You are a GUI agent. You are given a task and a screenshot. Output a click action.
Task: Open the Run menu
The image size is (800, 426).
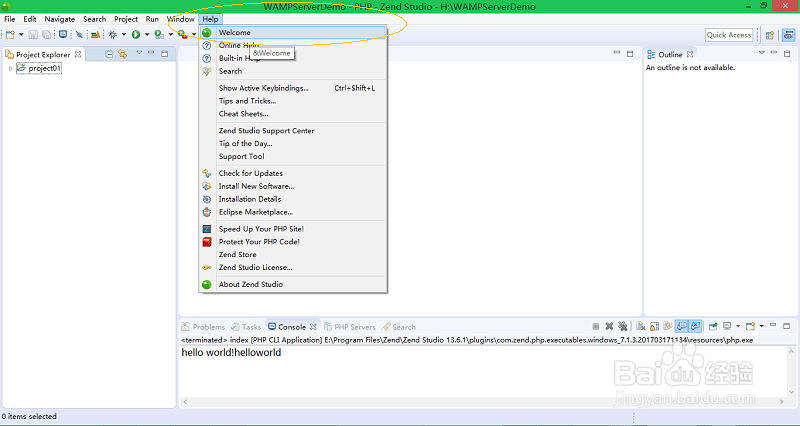click(152, 19)
